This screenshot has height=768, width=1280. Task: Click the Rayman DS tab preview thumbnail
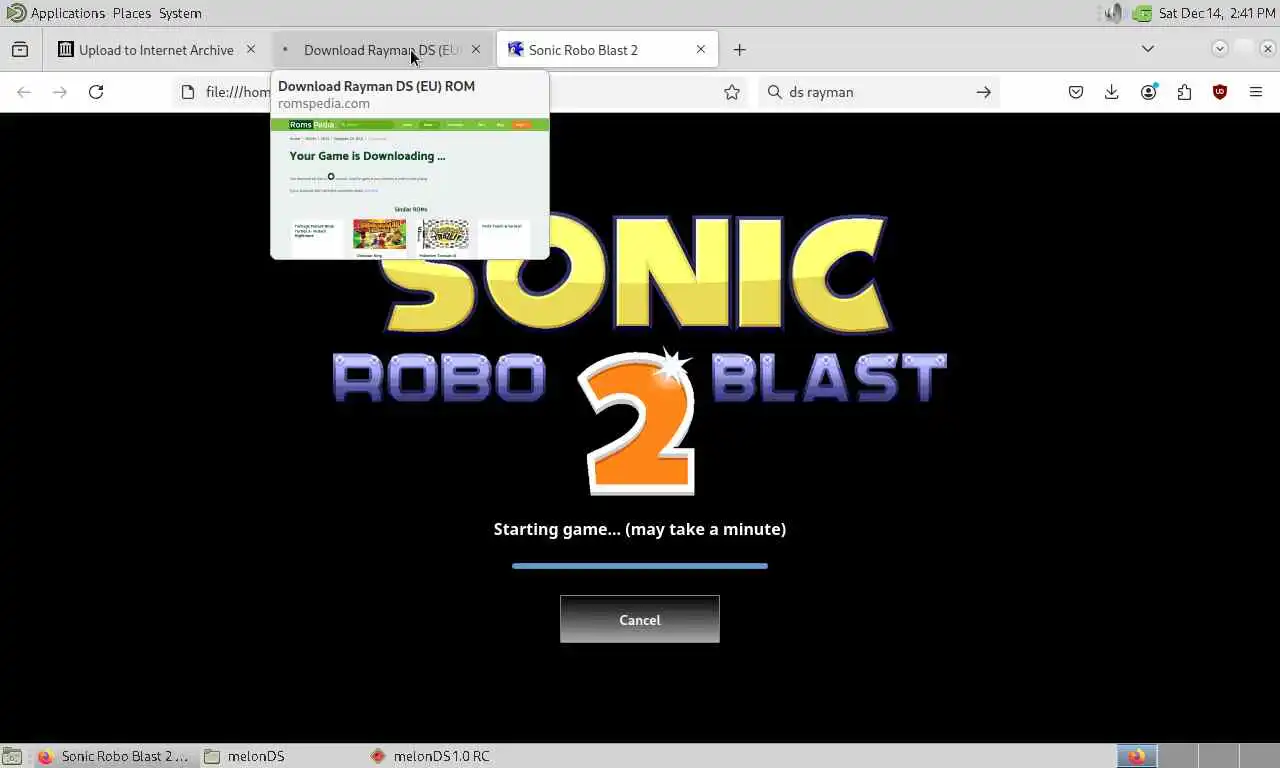point(410,188)
